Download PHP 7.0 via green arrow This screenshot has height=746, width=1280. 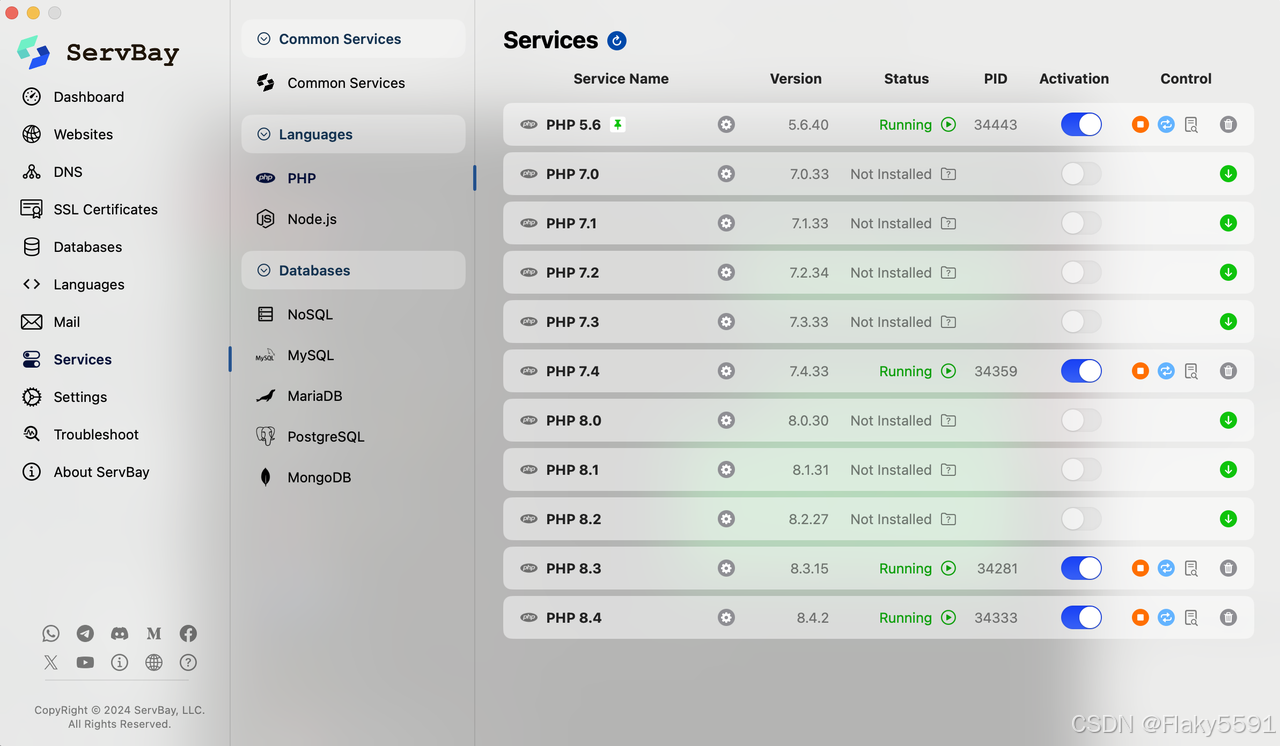[1228, 174]
